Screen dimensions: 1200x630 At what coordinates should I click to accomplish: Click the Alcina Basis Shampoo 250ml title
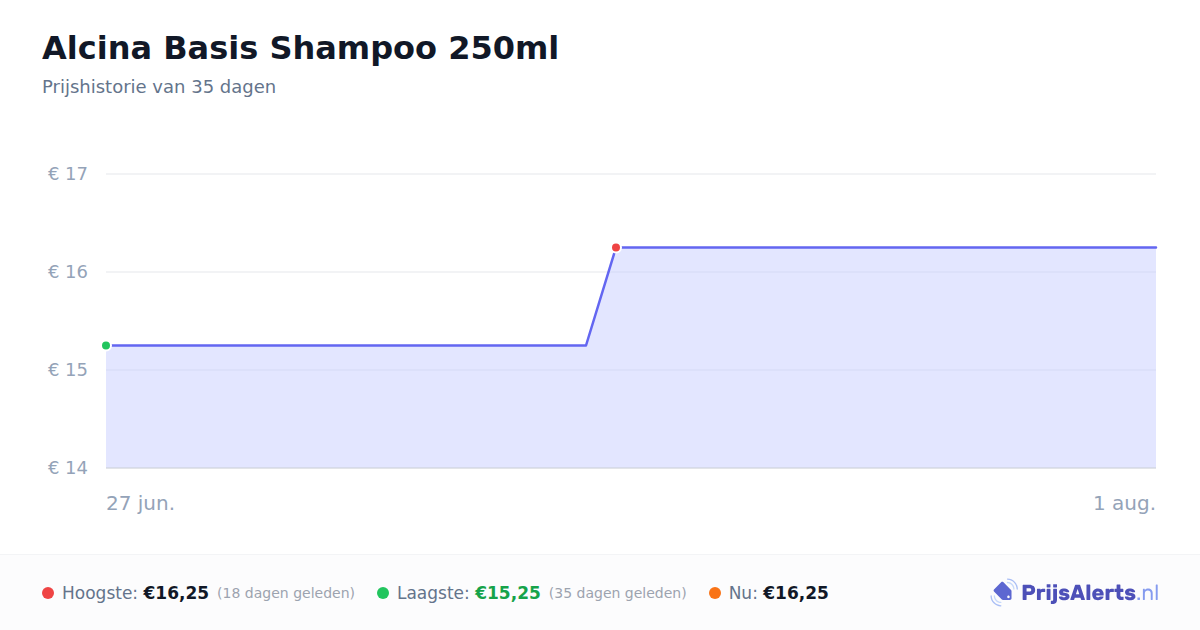pyautogui.click(x=300, y=48)
